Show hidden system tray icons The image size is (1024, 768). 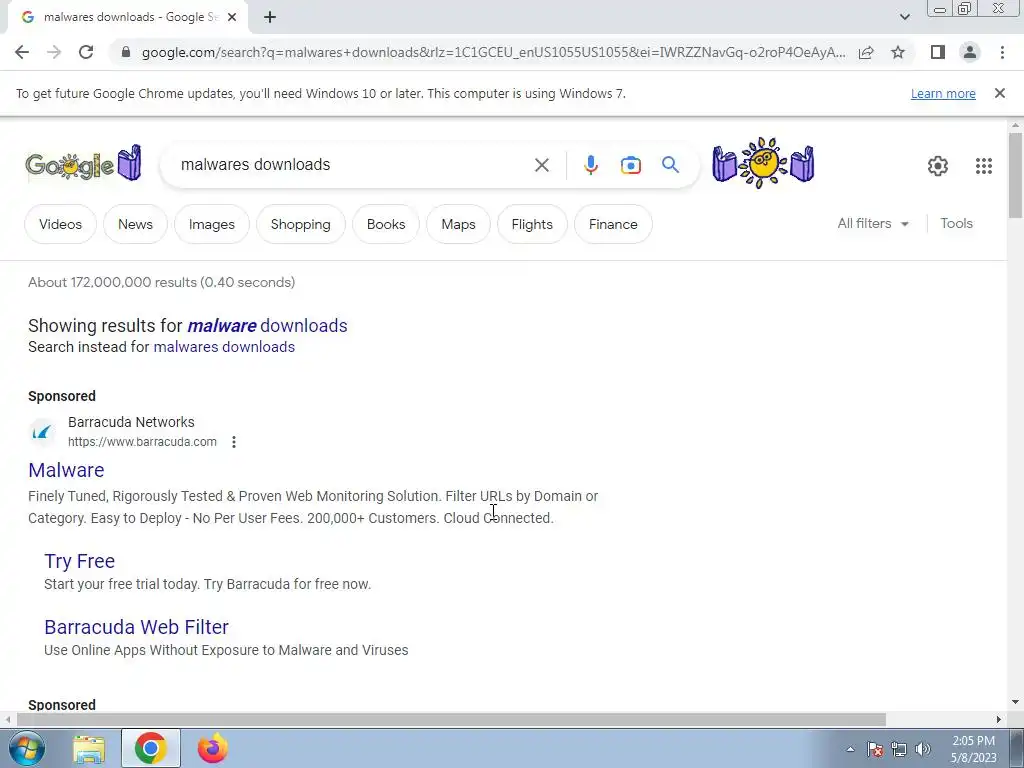click(x=850, y=749)
